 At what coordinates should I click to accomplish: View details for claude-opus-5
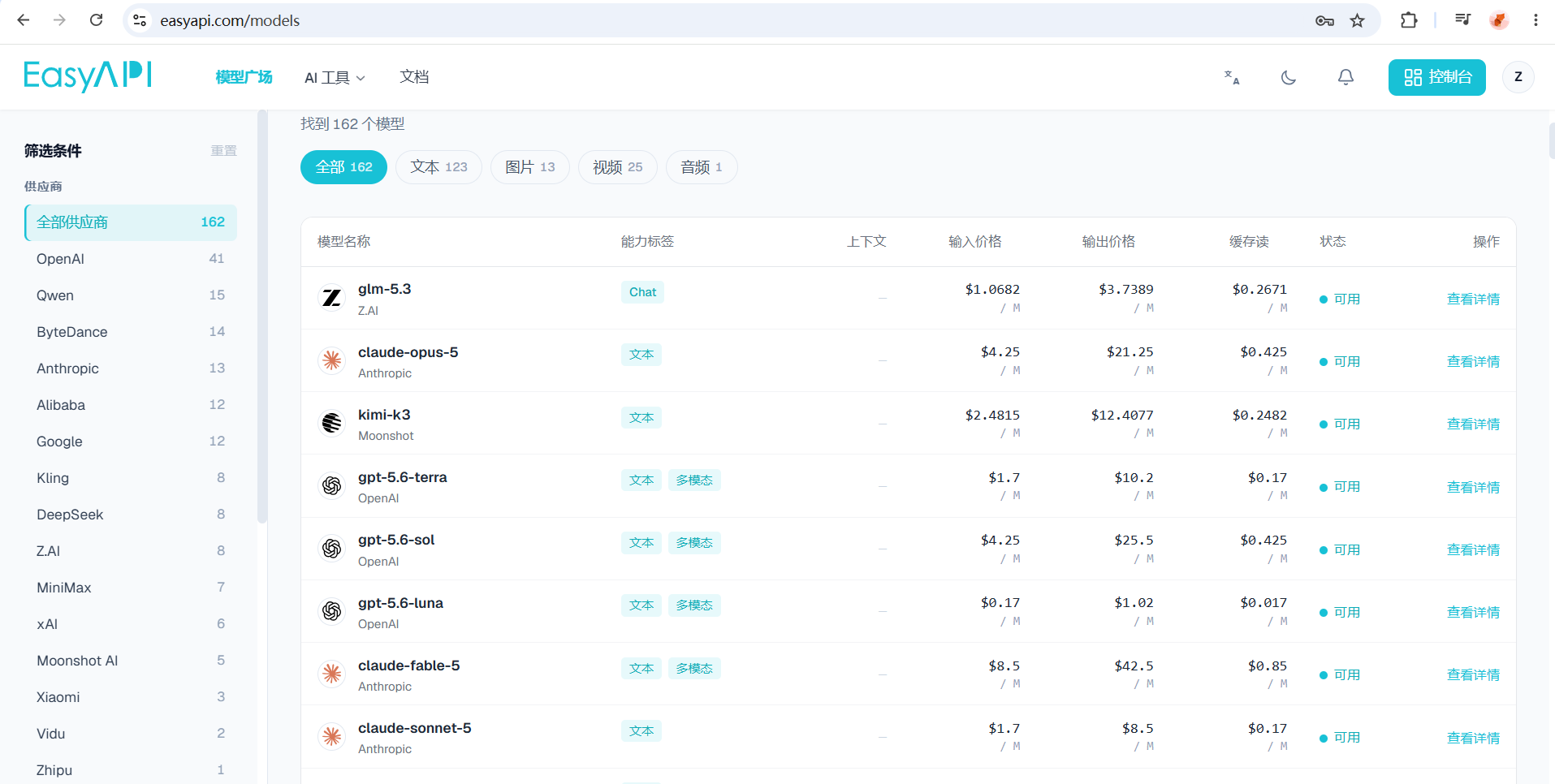click(x=1473, y=361)
